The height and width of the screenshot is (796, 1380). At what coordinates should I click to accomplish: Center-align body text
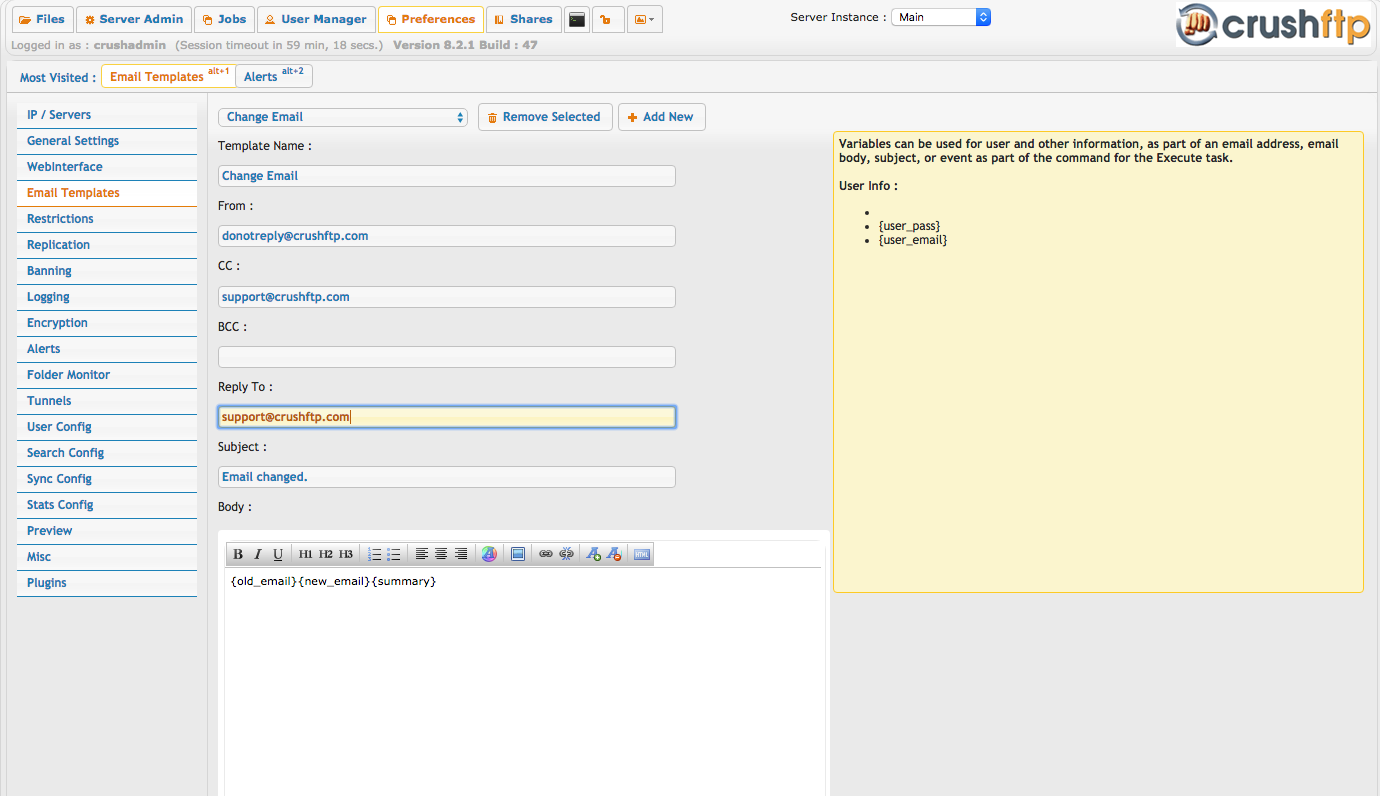pos(441,554)
